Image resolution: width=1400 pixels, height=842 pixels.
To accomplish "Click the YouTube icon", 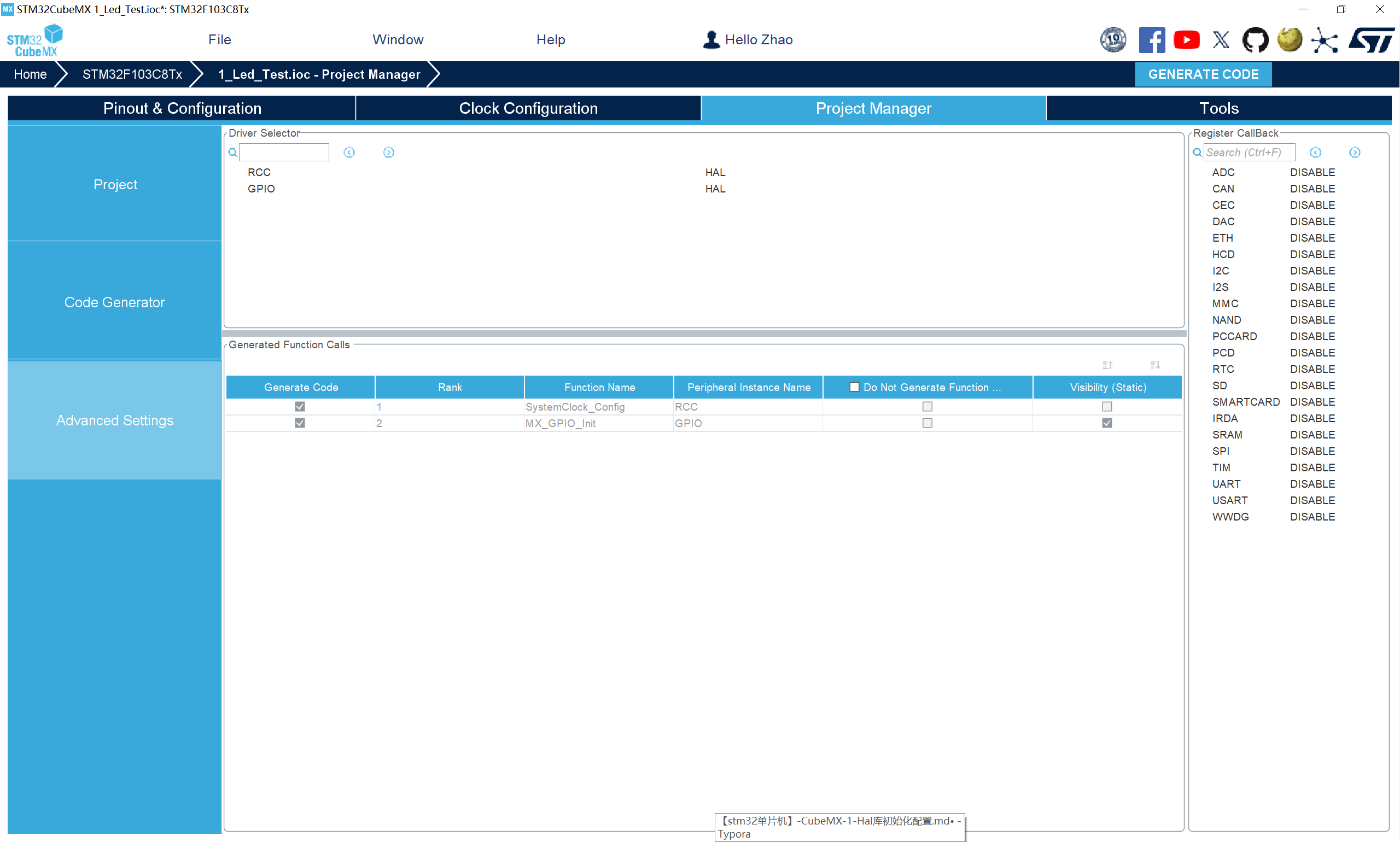I will point(1186,40).
